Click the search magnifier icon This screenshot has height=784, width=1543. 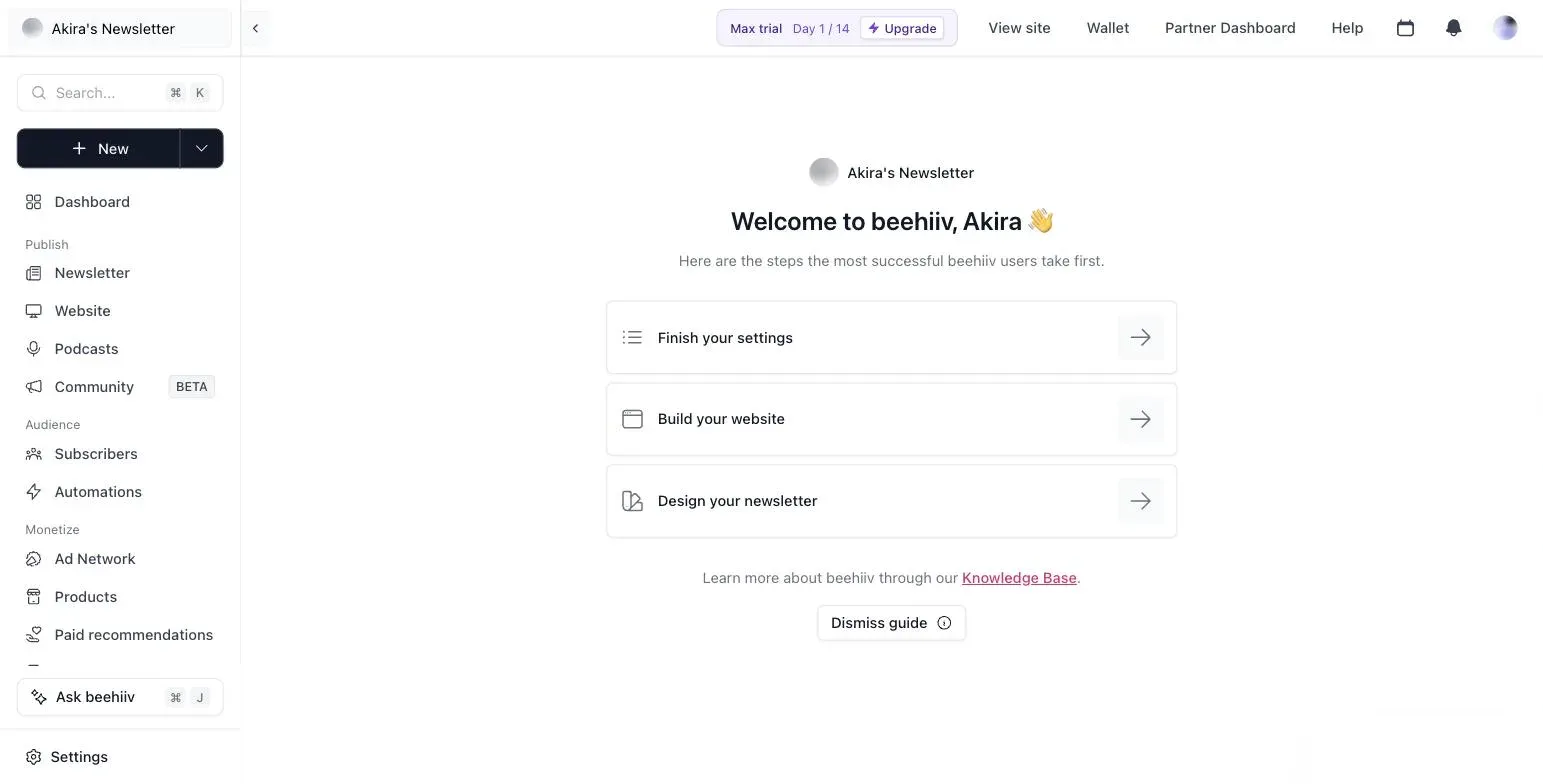[x=39, y=93]
